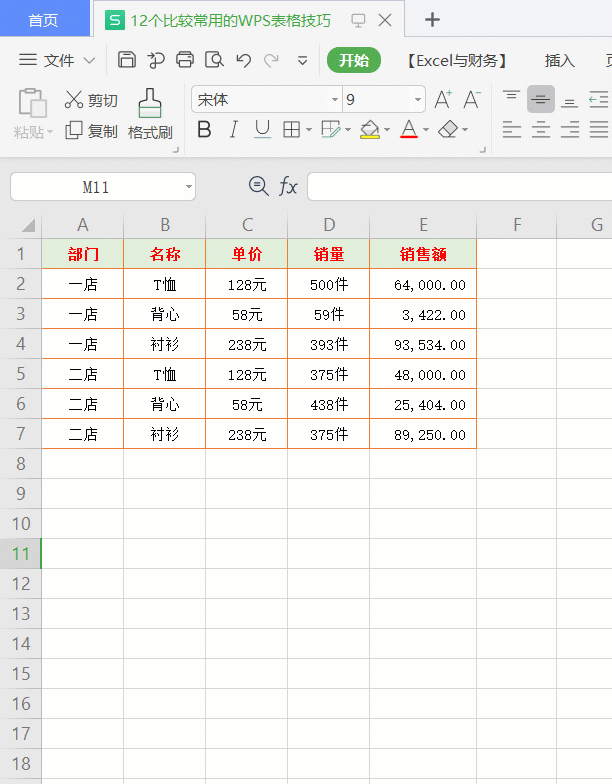
Task: Toggle Bold formatting
Action: [x=204, y=130]
